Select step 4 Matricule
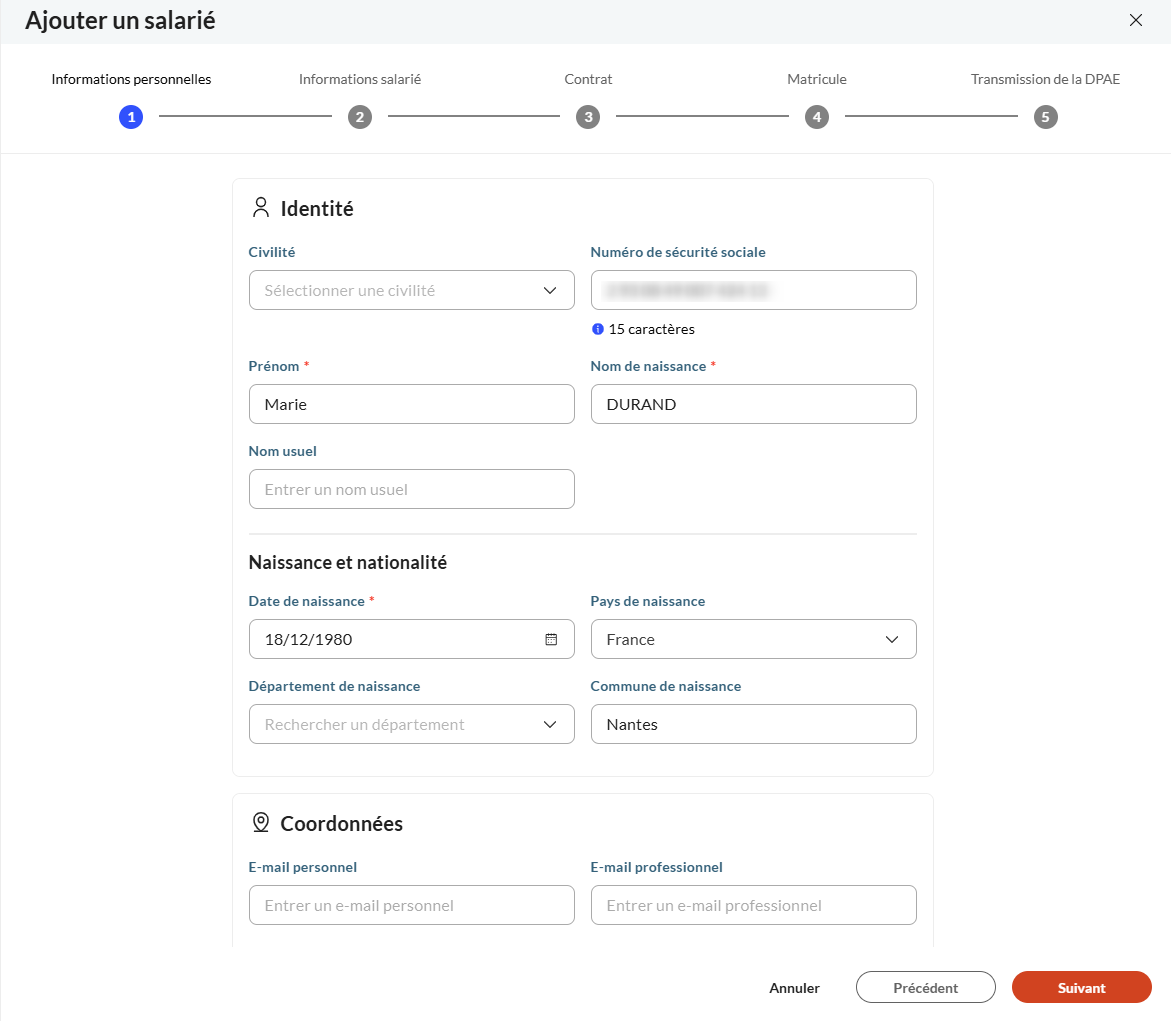This screenshot has width=1171, height=1021. 817,117
